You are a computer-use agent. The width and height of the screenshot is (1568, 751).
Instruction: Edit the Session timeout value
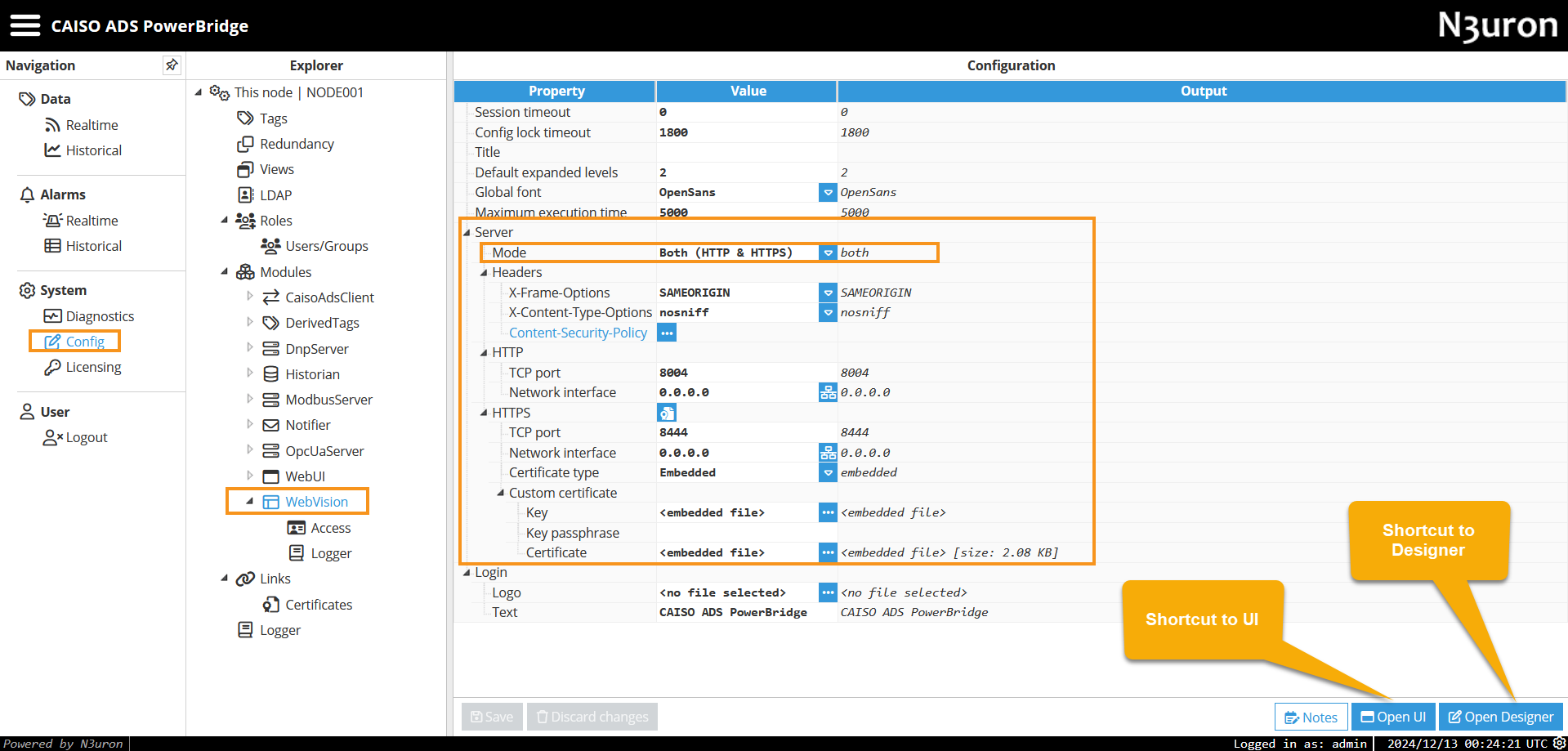(x=746, y=112)
